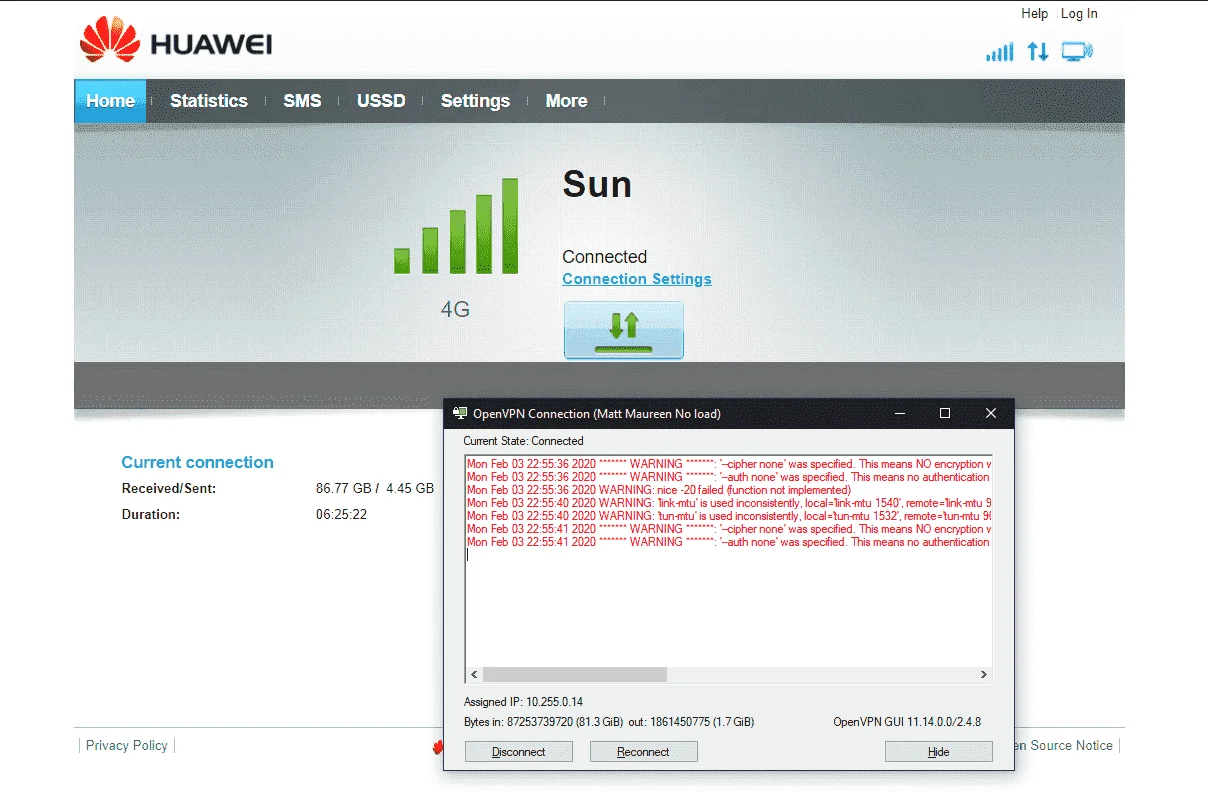This screenshot has width=1208, height=801.
Task: Click the 'Duration:' label
Action: [151, 515]
